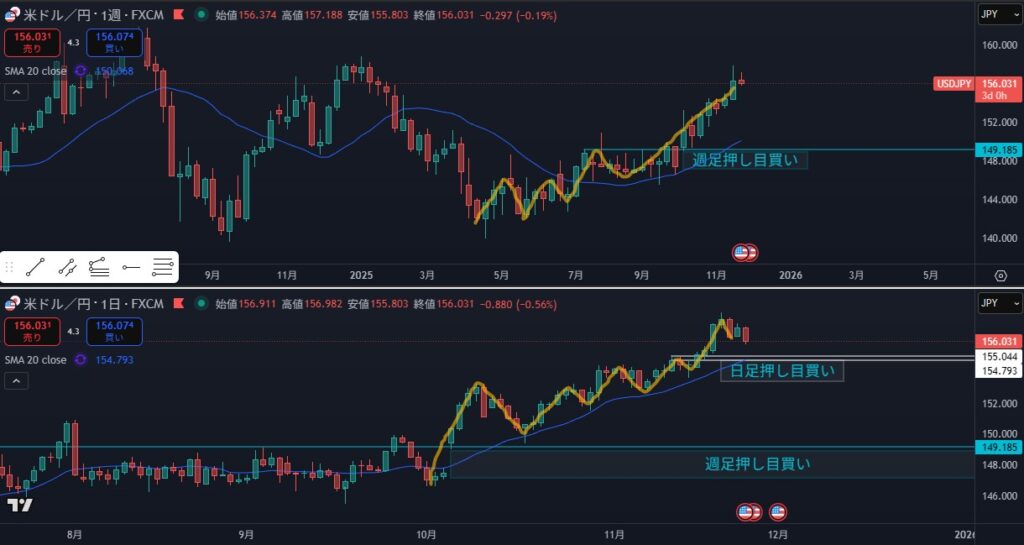Click the TradingView logo

(18, 505)
